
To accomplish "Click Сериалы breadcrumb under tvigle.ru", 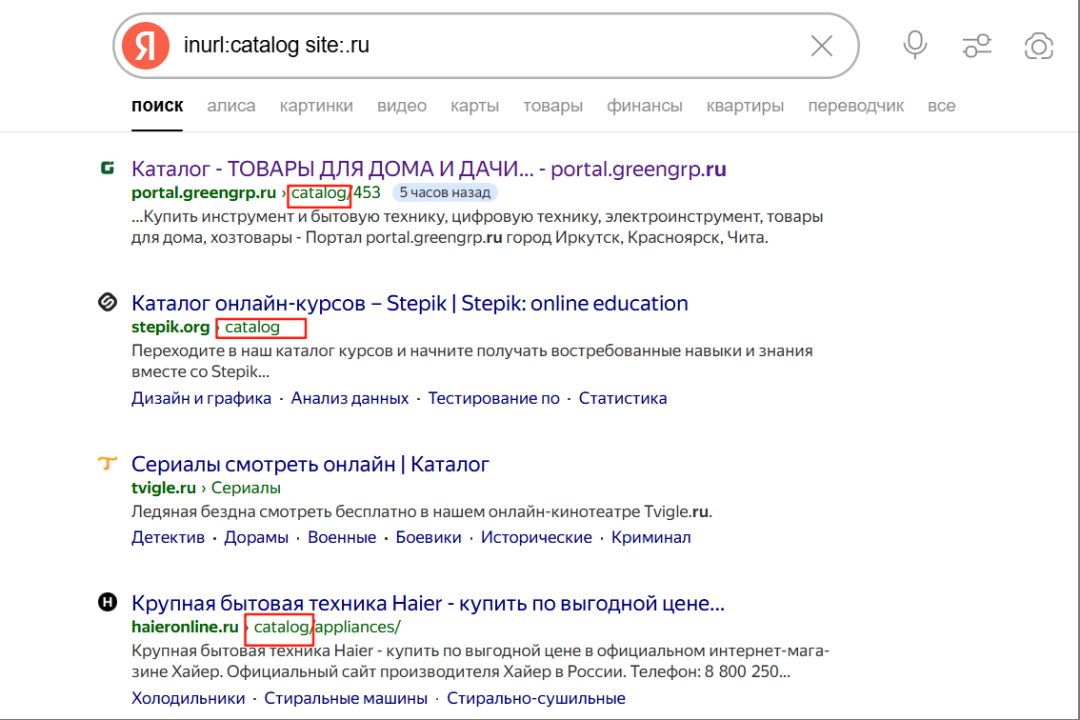I will coord(245,488).
